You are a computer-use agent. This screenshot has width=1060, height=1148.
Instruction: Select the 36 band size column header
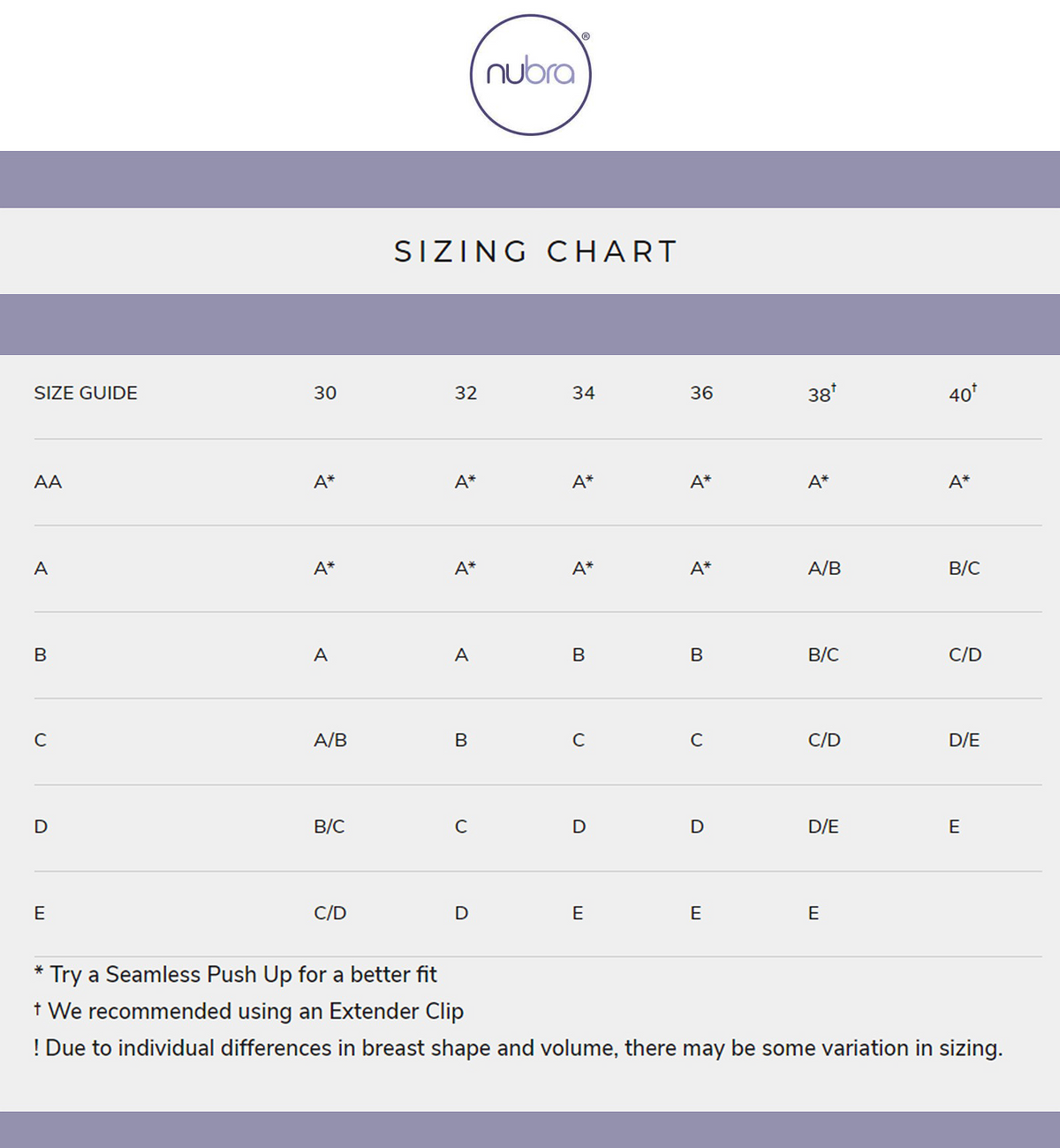pos(701,393)
